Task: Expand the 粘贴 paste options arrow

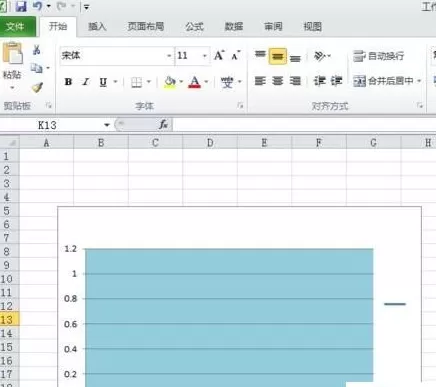Action: (12, 88)
